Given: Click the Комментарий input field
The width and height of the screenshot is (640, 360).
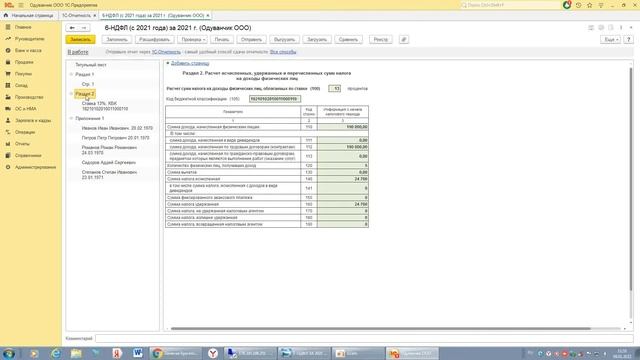Looking at the screenshot, I should point(364,338).
